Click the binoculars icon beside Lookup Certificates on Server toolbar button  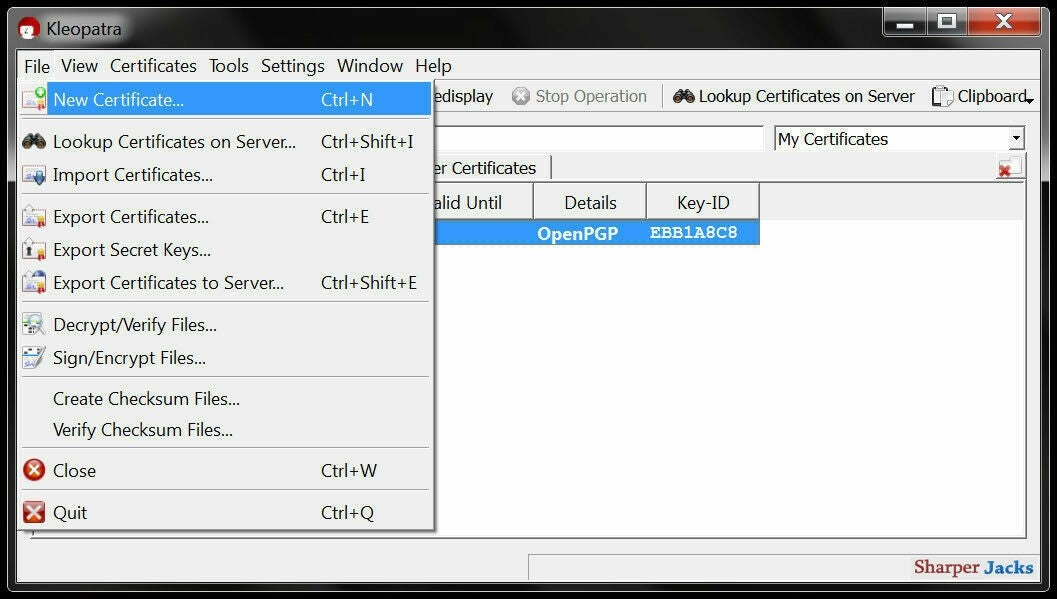(684, 97)
